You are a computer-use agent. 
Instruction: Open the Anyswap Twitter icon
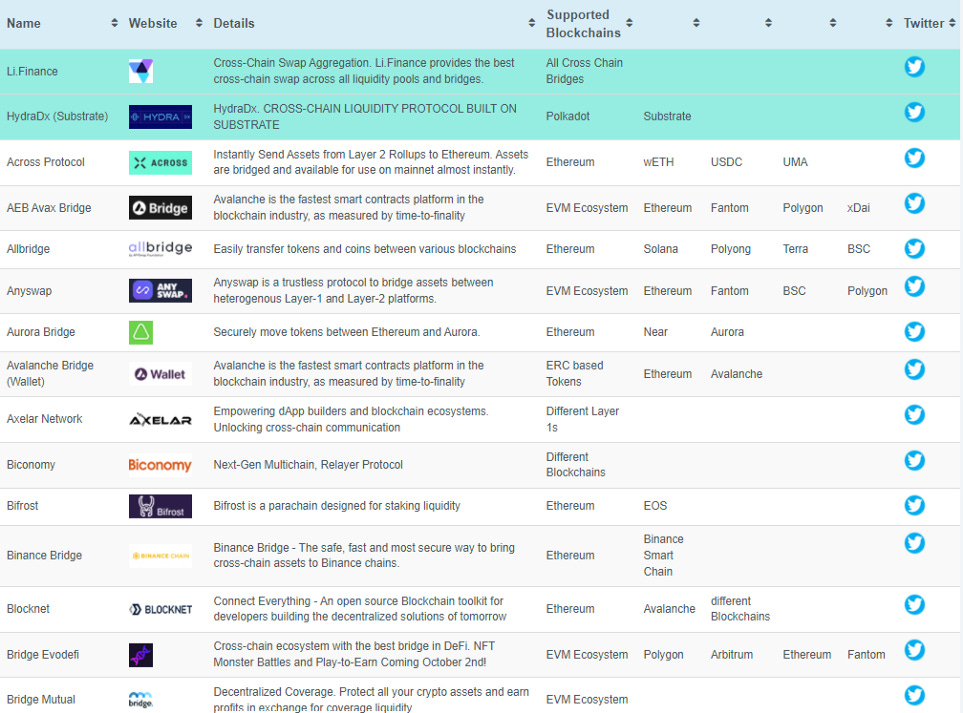914,286
